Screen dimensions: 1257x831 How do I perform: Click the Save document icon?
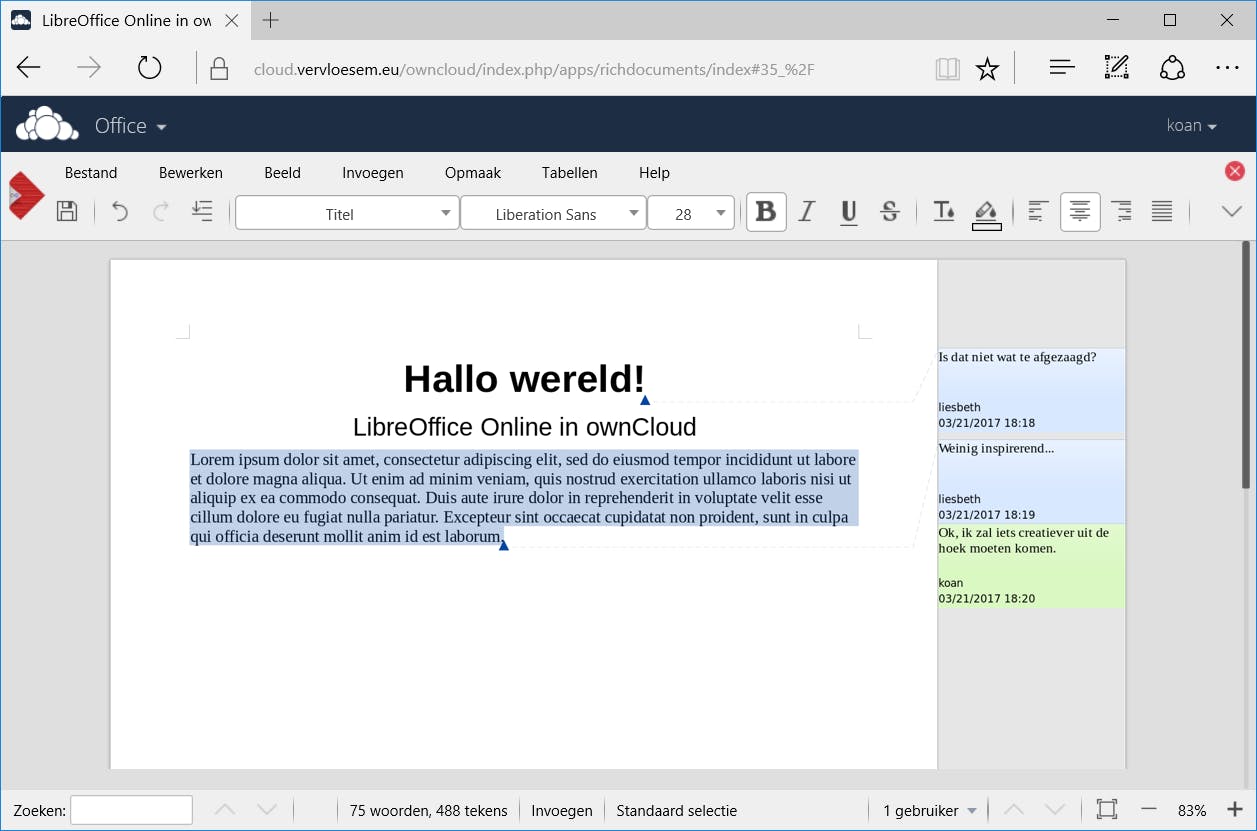(x=67, y=211)
